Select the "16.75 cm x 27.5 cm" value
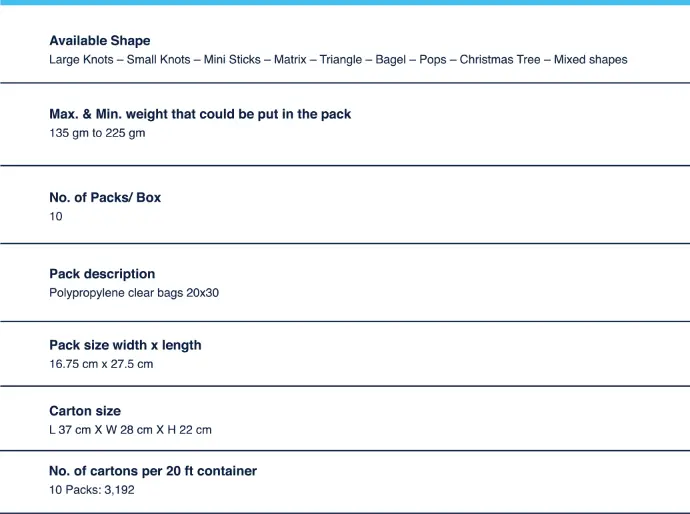This screenshot has width=690, height=514. [101, 364]
